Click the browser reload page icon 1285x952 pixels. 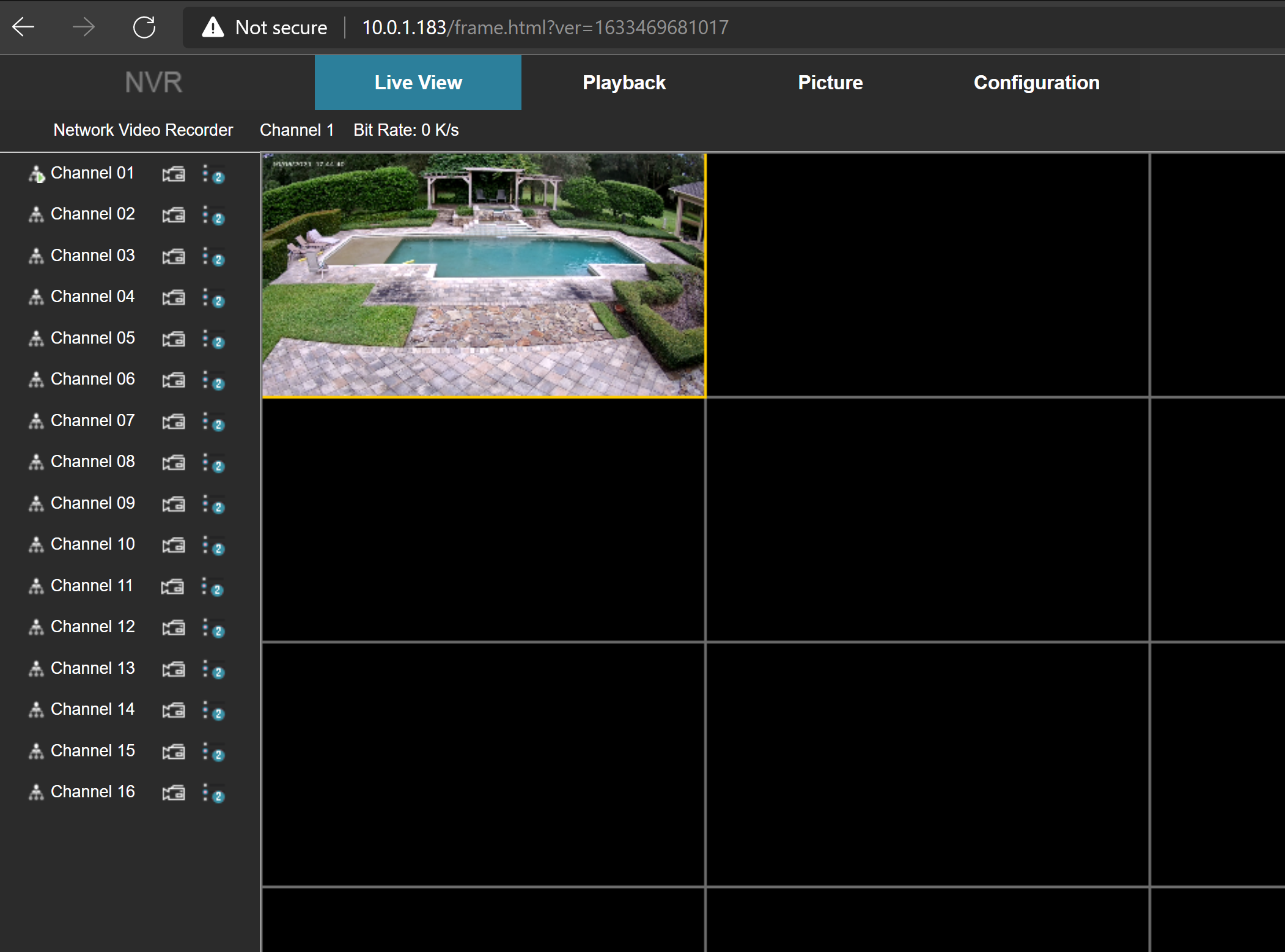(144, 27)
